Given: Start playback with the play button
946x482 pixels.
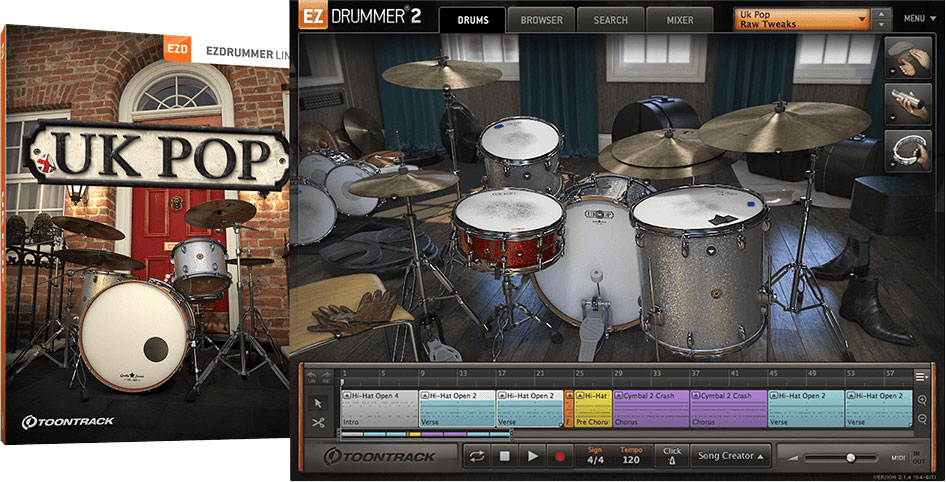Looking at the screenshot, I should [532, 457].
